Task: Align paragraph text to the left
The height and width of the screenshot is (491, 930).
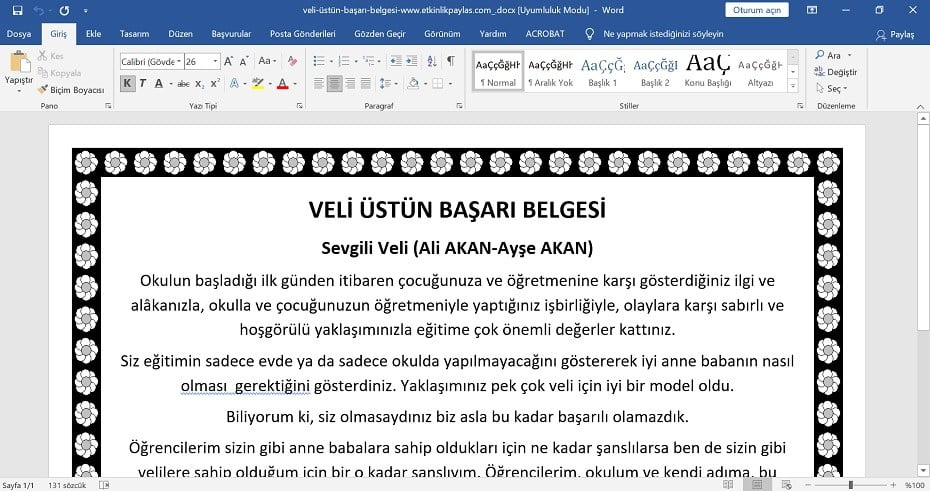Action: pos(319,84)
